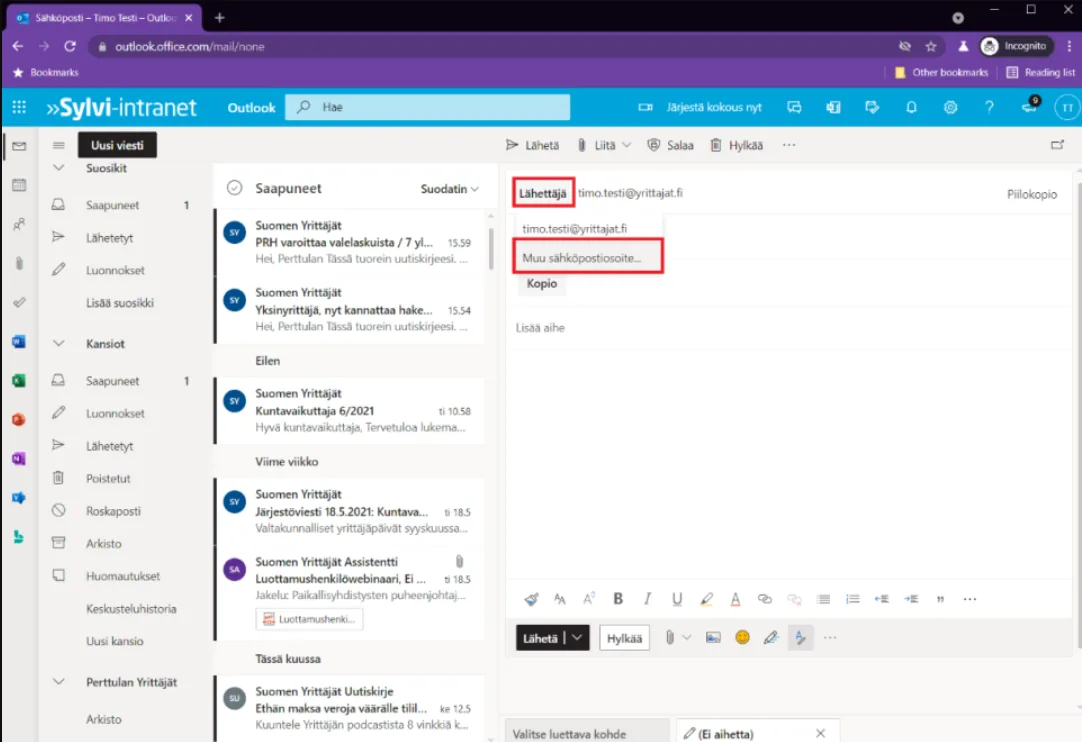The image size is (1082, 742).
Task: Click the Hylkää button at the bottom
Action: pyautogui.click(x=624, y=638)
